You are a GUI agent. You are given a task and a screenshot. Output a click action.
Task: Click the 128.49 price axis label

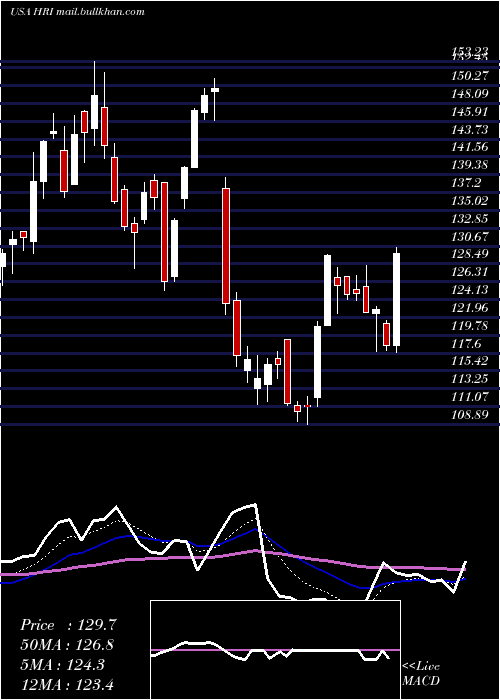tap(469, 254)
